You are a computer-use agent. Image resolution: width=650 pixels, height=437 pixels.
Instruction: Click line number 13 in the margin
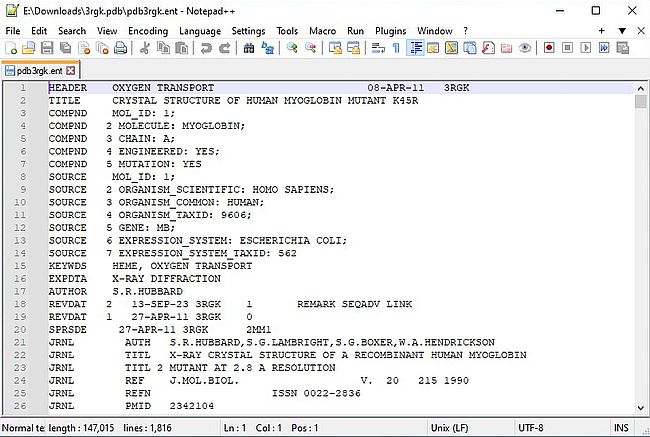(20, 240)
